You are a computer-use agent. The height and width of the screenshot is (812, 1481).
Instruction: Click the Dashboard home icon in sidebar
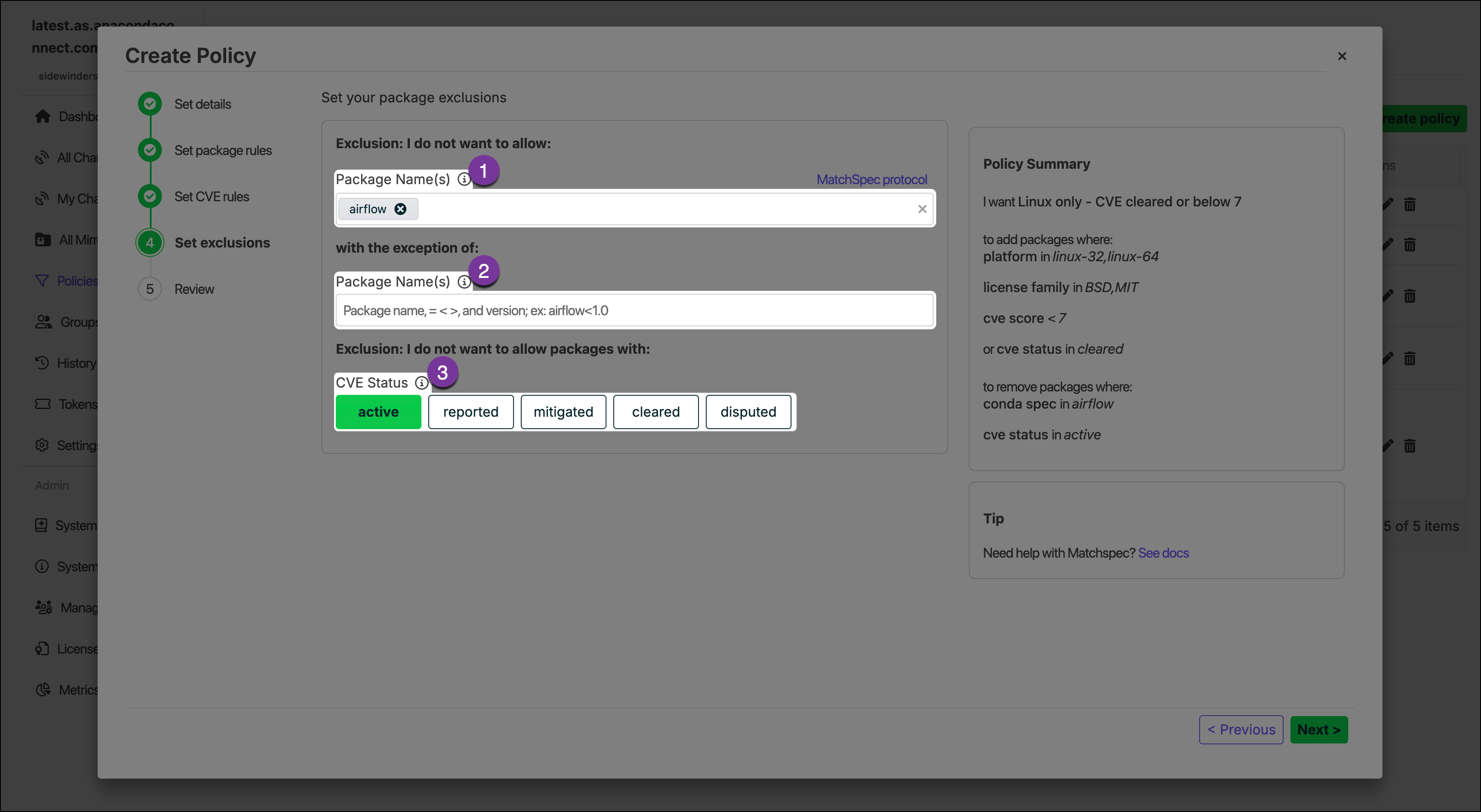(42, 117)
